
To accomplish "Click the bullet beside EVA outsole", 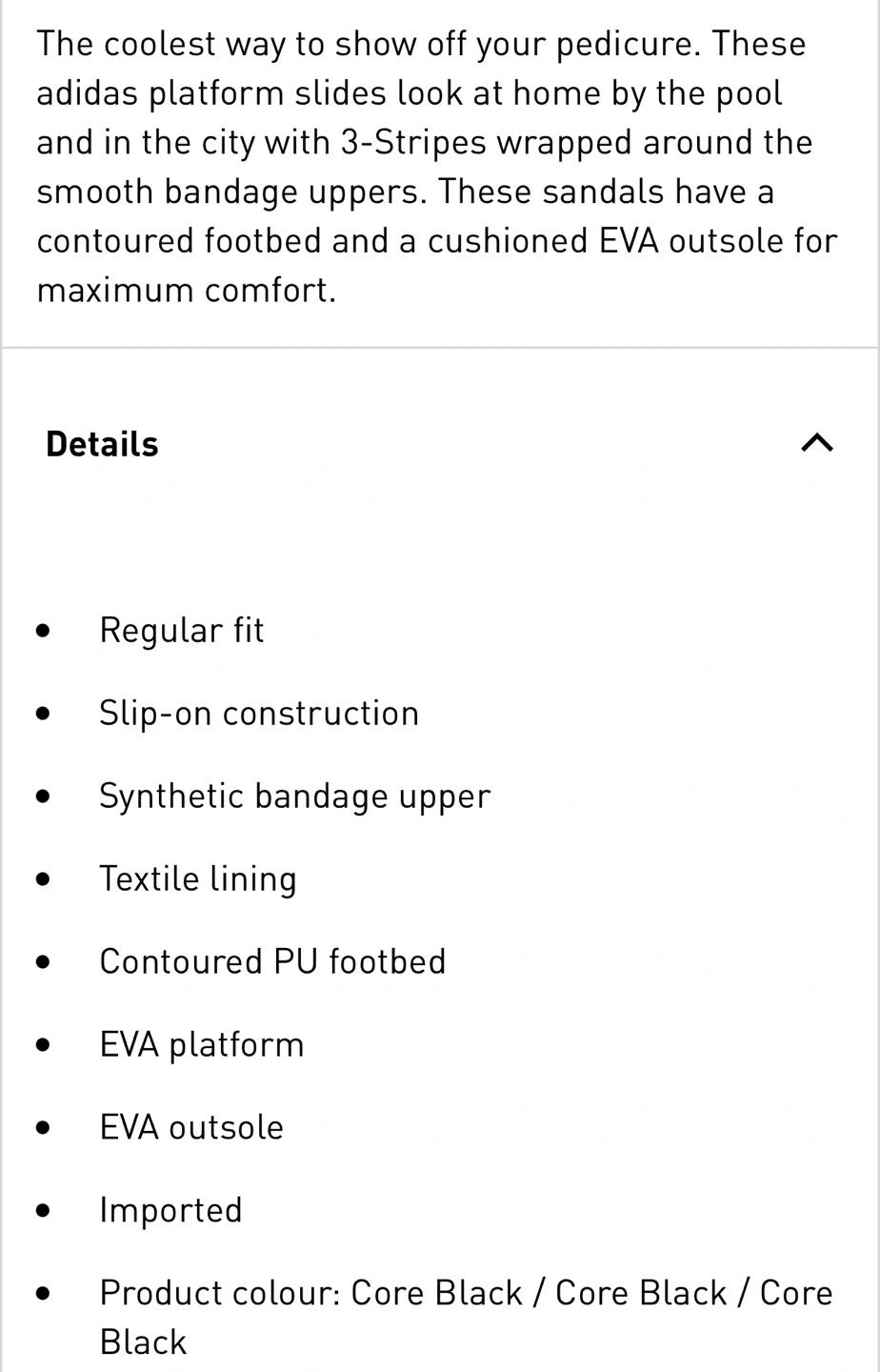I will click(43, 1128).
